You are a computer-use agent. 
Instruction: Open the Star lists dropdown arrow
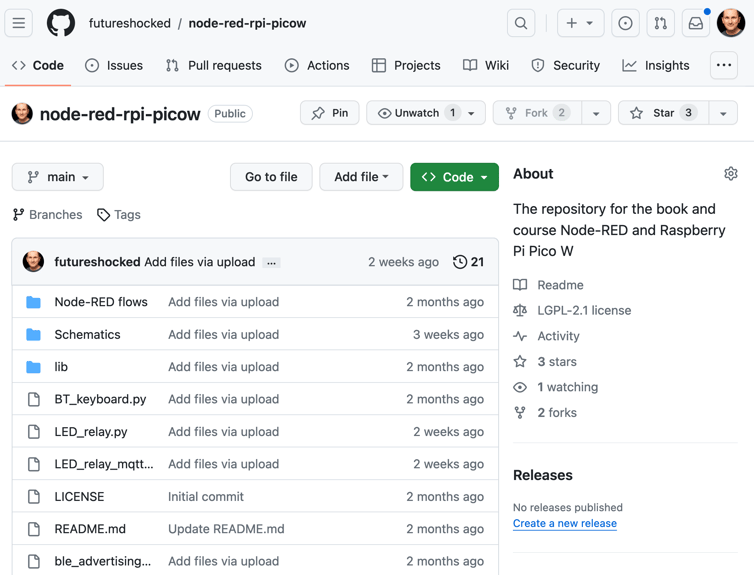[x=723, y=113]
